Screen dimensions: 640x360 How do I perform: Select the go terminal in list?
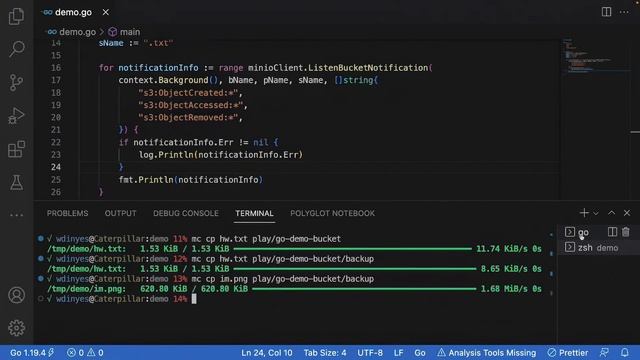tap(583, 232)
